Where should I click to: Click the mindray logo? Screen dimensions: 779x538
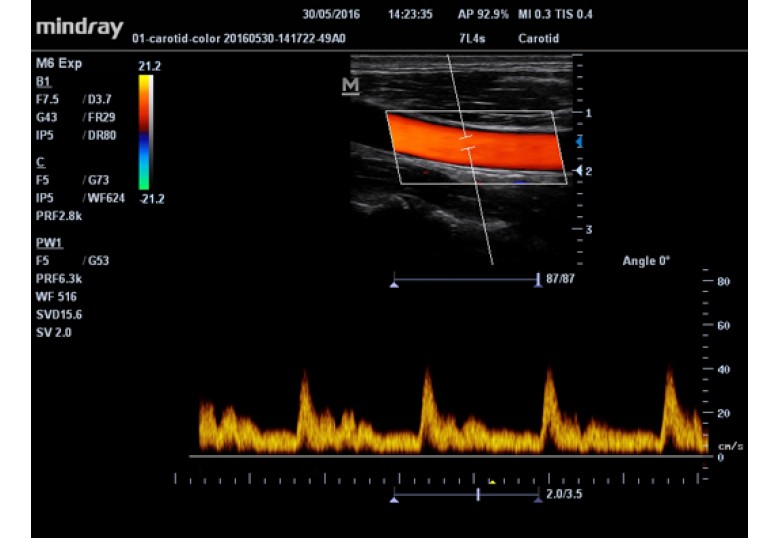[79, 28]
